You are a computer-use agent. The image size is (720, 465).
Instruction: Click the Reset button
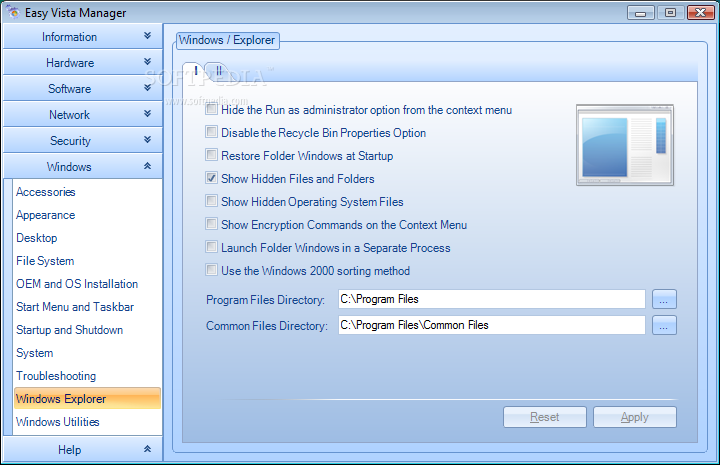(x=545, y=417)
